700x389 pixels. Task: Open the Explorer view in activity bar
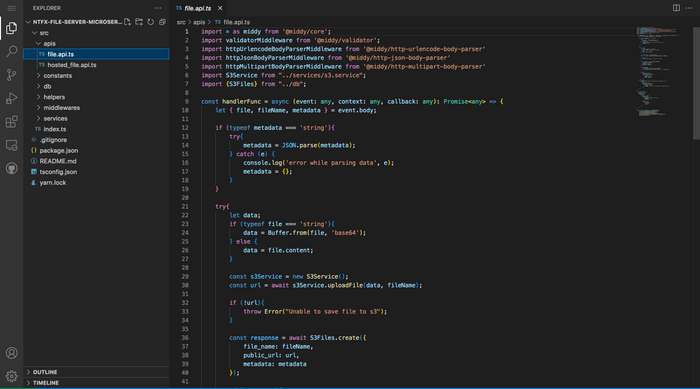click(x=12, y=28)
